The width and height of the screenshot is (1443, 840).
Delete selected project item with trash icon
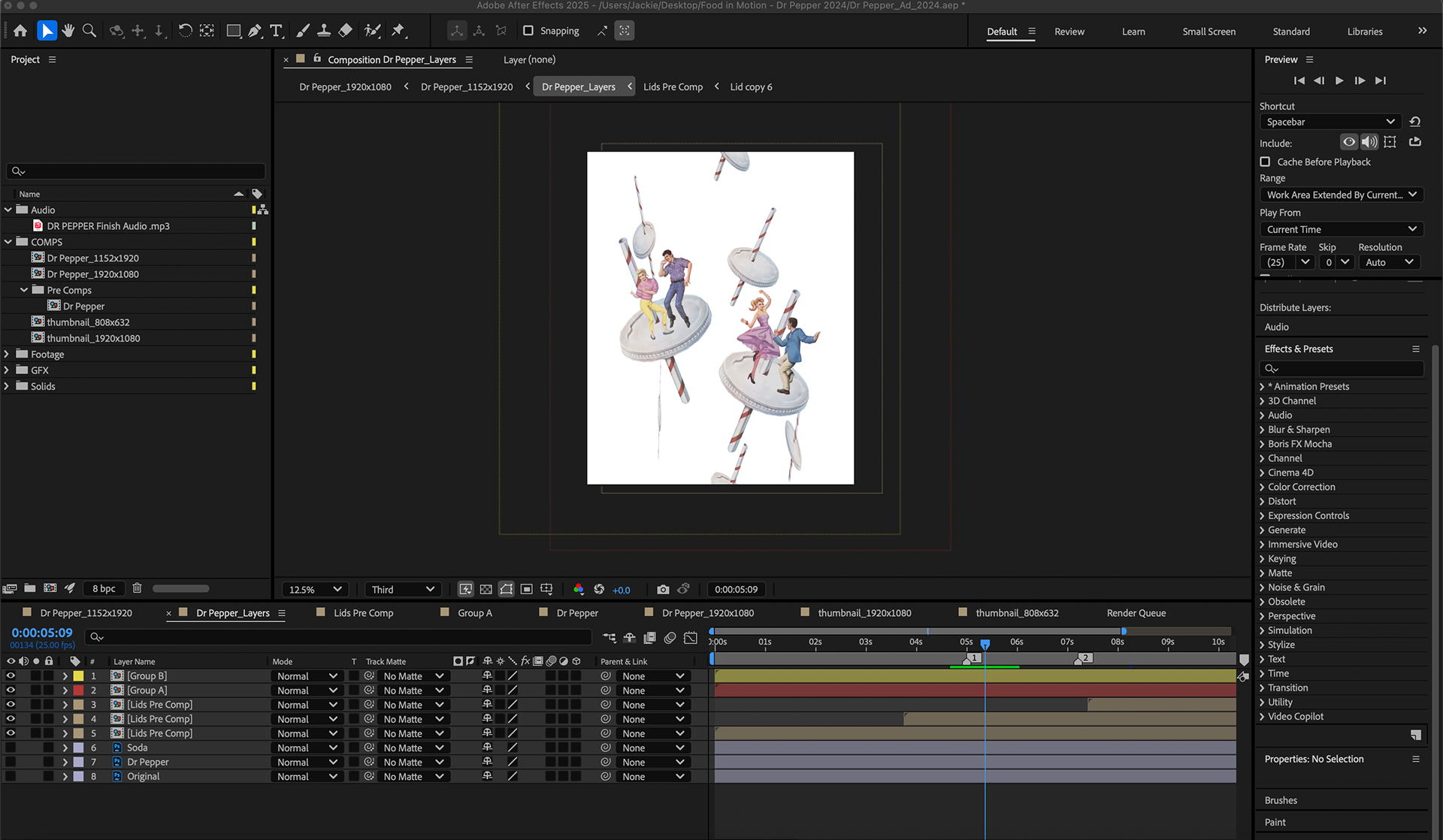(x=137, y=588)
